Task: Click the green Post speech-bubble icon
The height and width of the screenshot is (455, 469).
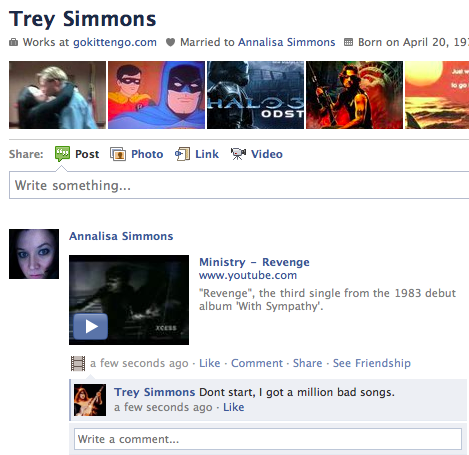Action: pos(62,154)
